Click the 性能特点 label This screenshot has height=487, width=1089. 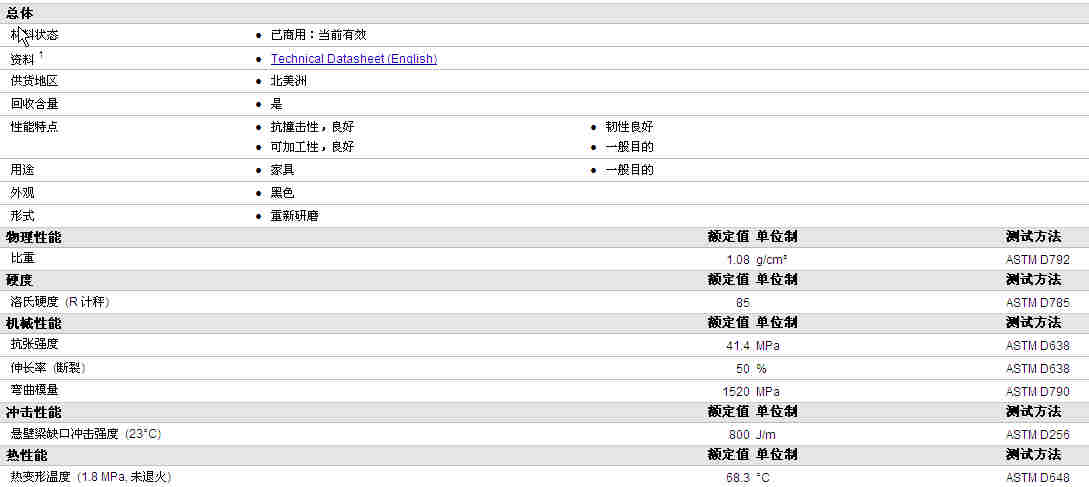34,127
